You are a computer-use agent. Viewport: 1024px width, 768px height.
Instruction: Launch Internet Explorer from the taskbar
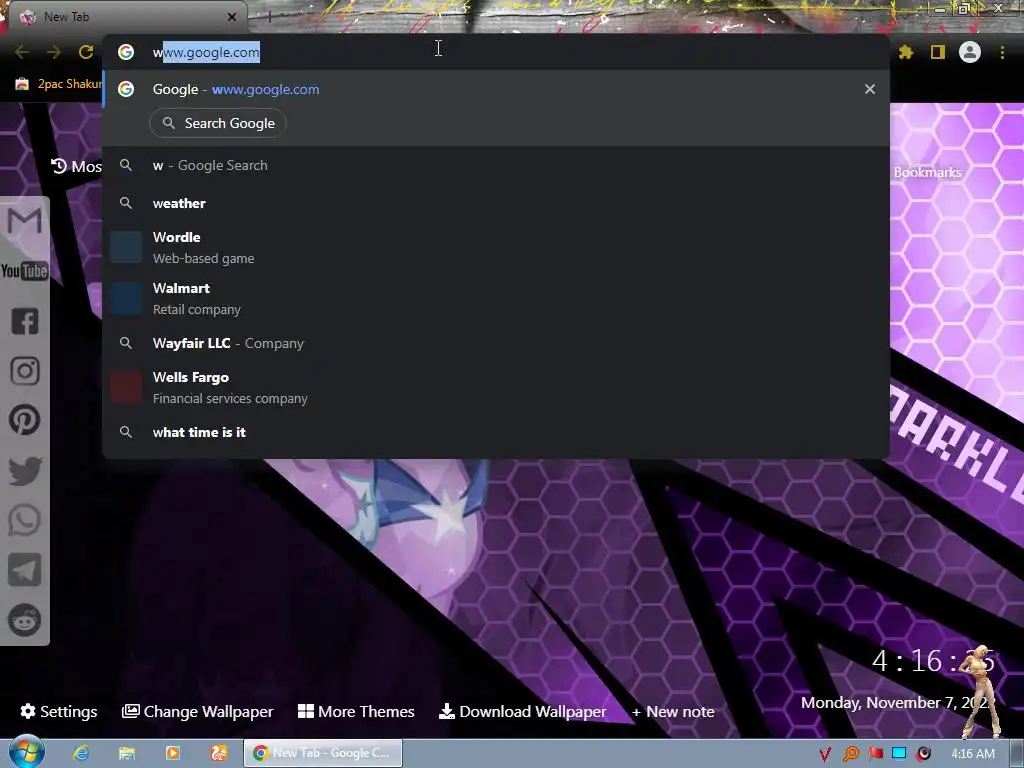tap(81, 753)
